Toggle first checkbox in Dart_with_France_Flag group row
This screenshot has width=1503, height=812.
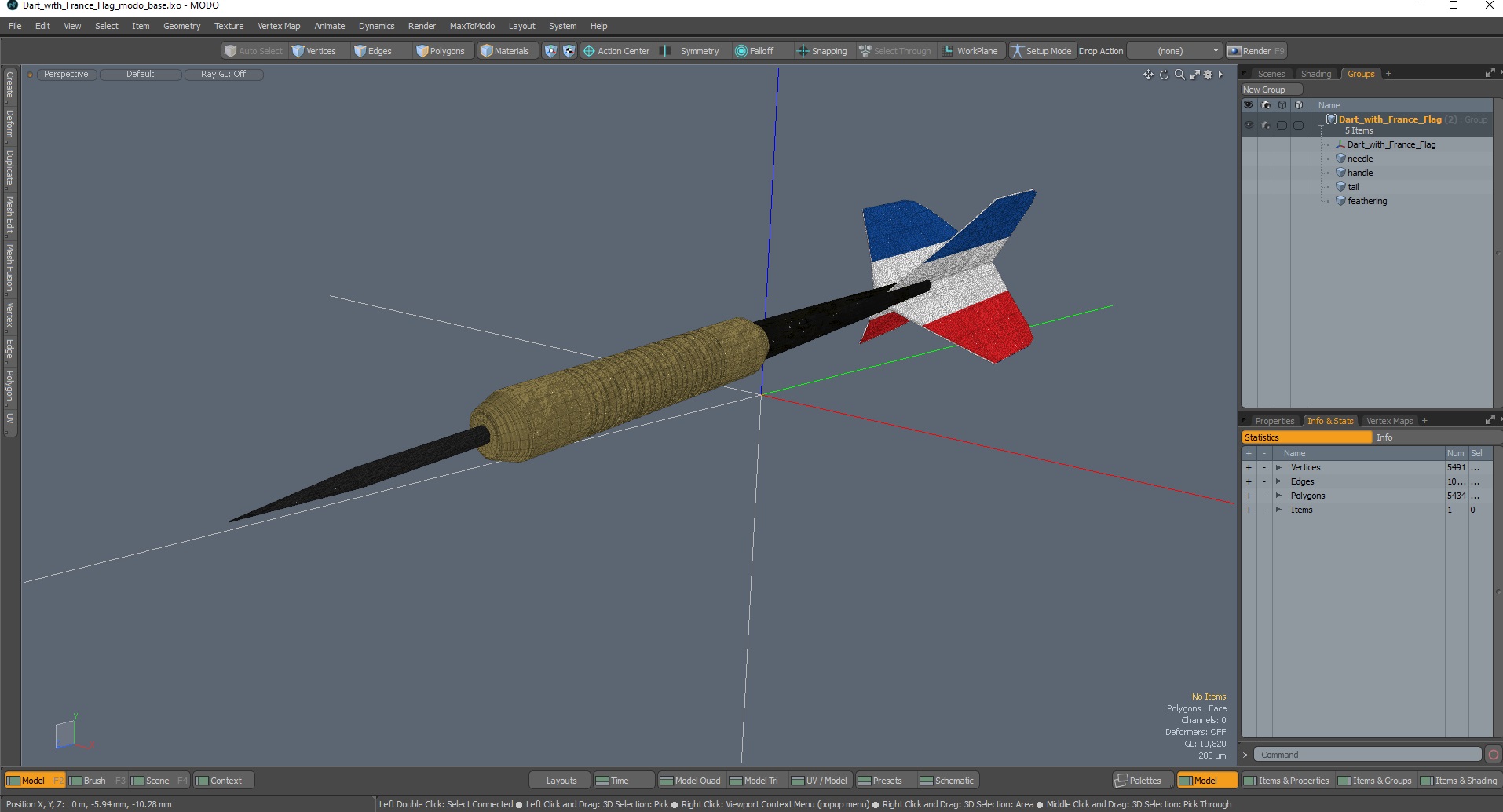pyautogui.click(x=1282, y=125)
